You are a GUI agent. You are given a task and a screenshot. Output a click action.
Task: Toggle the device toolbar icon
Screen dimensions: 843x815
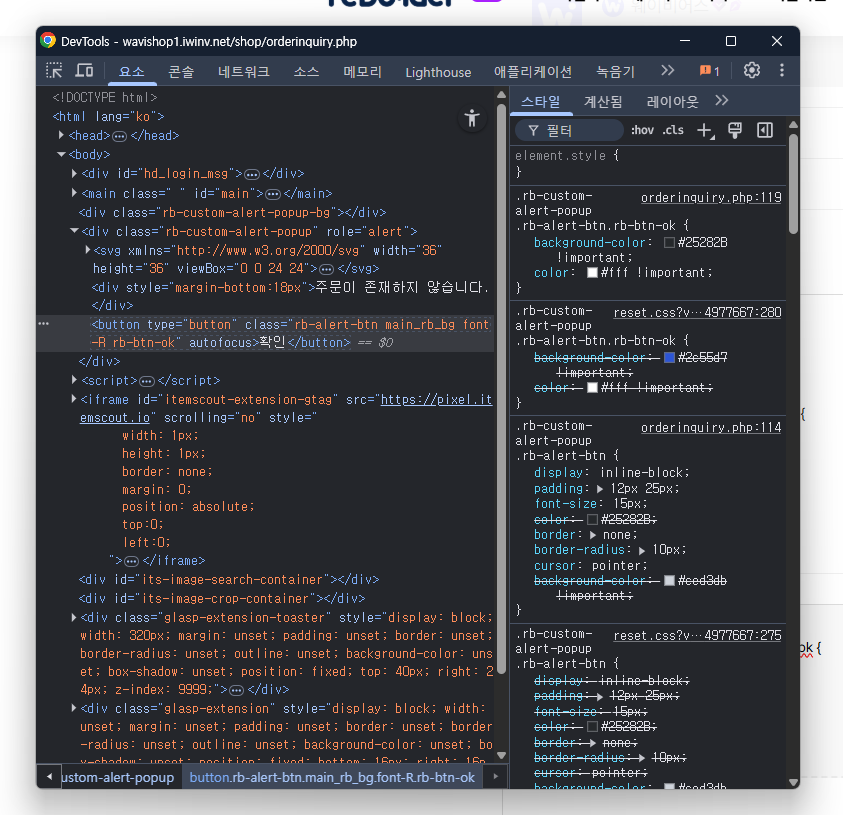(x=84, y=70)
